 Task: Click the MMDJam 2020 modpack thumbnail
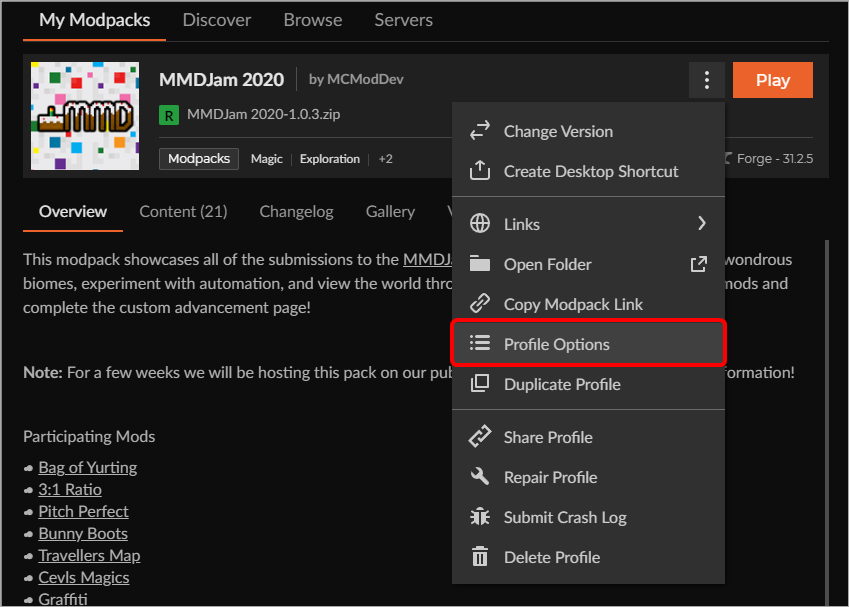[85, 116]
